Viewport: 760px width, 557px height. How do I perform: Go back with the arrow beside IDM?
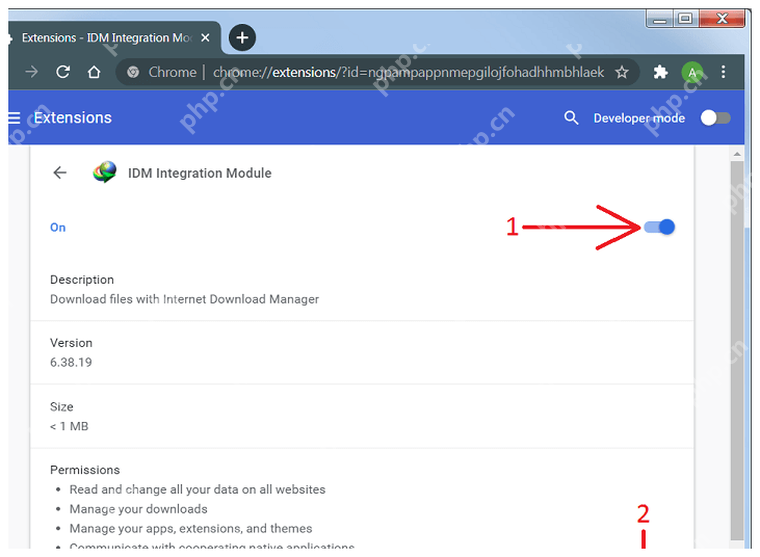[x=60, y=173]
